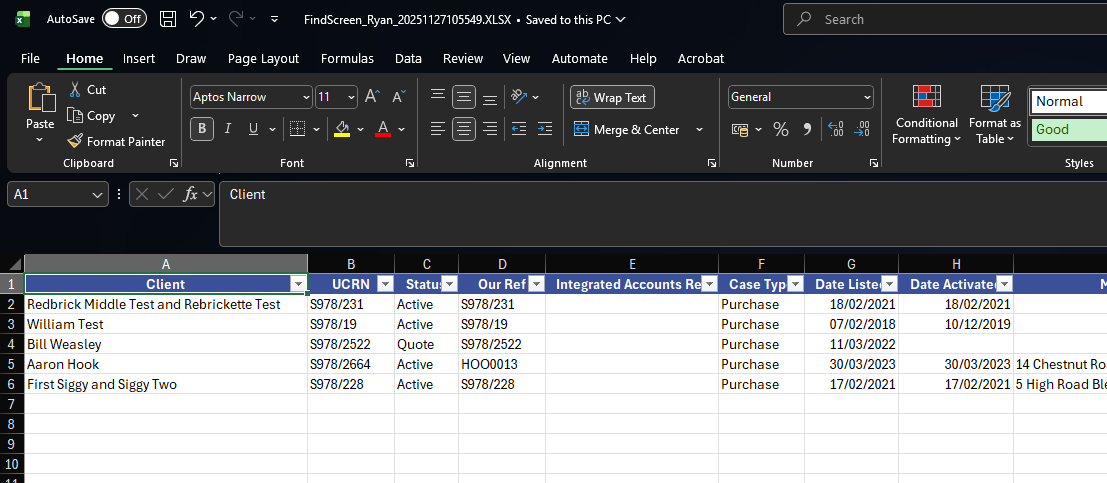Viewport: 1107px width, 483px height.
Task: Click the Increase Font Size icon
Action: click(372, 97)
